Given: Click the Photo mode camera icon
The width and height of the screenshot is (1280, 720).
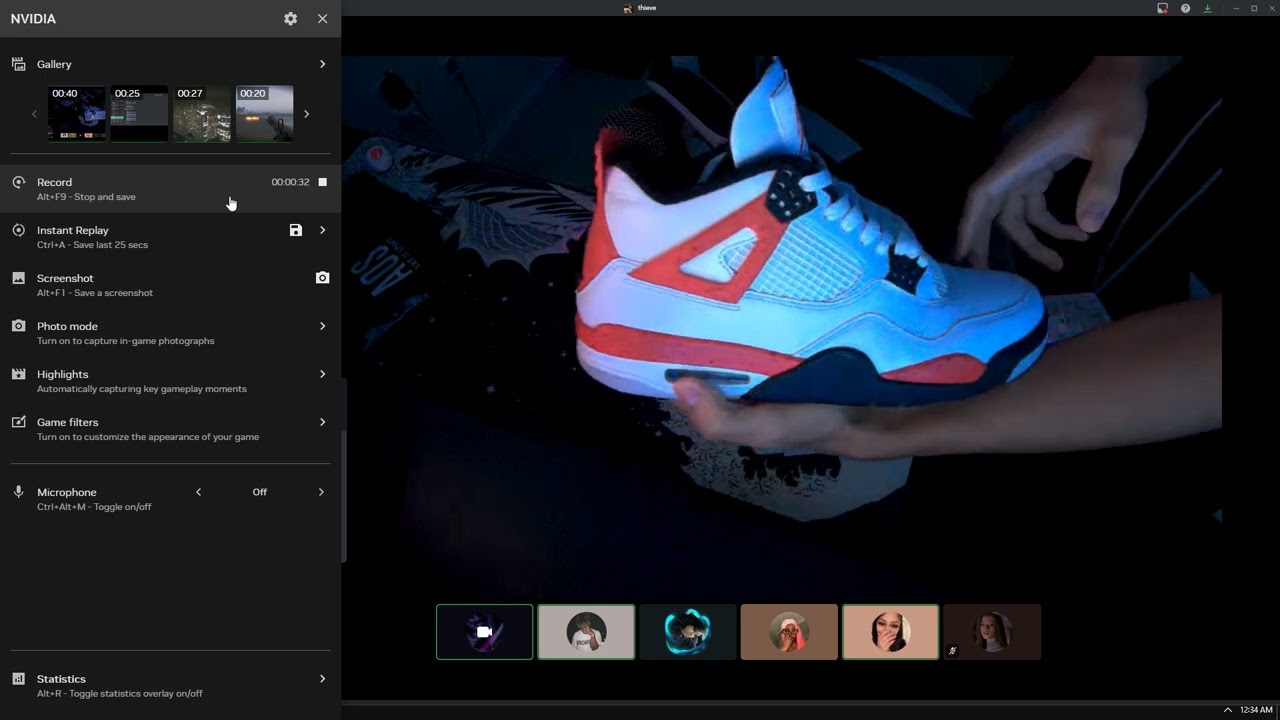Looking at the screenshot, I should [x=18, y=326].
